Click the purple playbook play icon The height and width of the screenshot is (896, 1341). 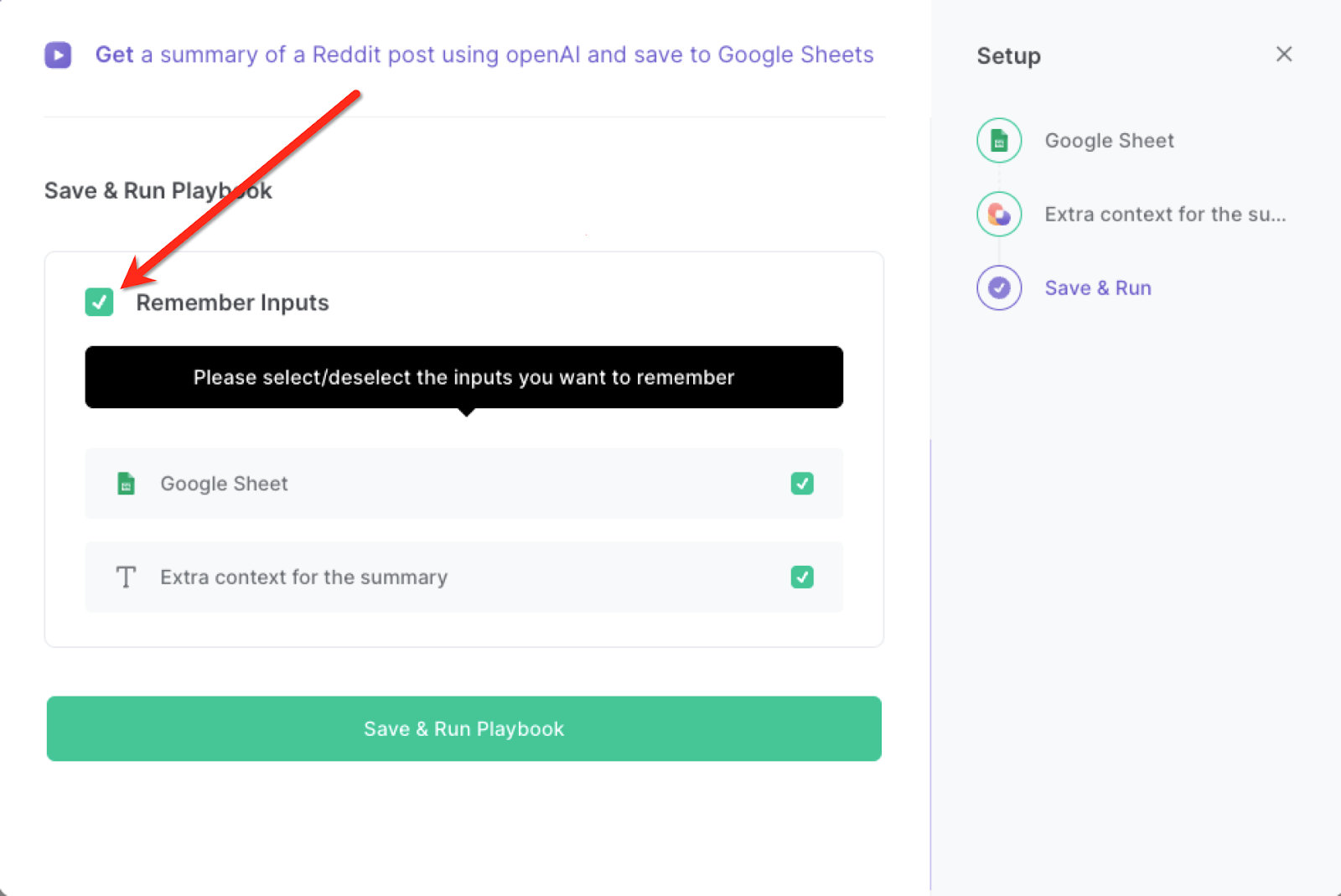point(58,54)
